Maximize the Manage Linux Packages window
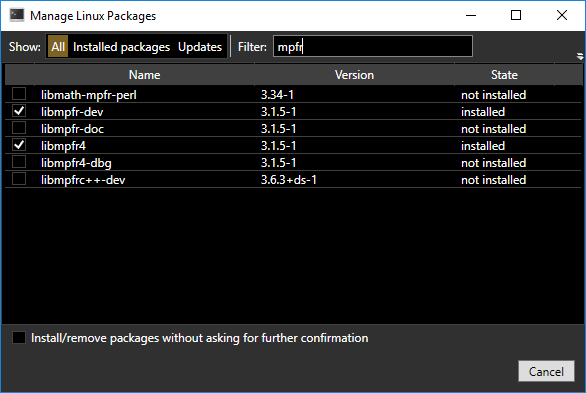Viewport: 586px width, 393px height. [x=516, y=15]
